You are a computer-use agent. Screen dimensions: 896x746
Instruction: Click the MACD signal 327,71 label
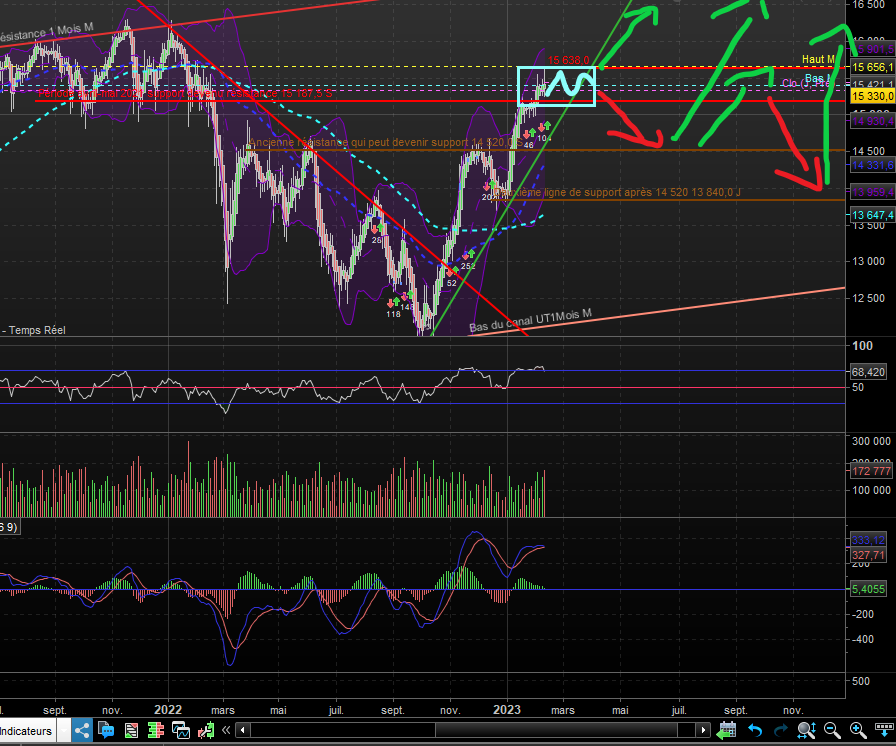pos(868,555)
